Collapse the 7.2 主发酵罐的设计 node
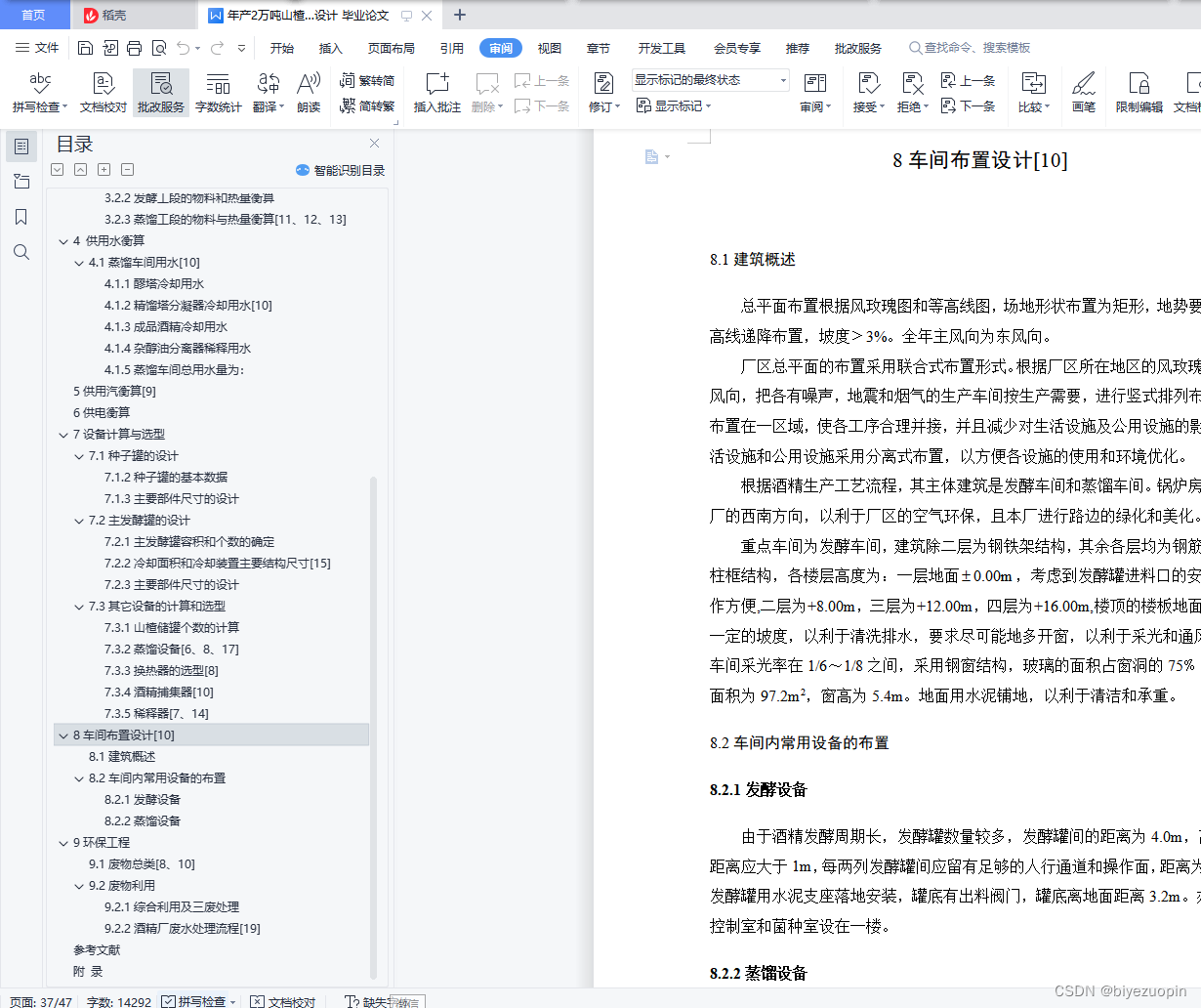The height and width of the screenshot is (1008, 1201). (x=79, y=521)
